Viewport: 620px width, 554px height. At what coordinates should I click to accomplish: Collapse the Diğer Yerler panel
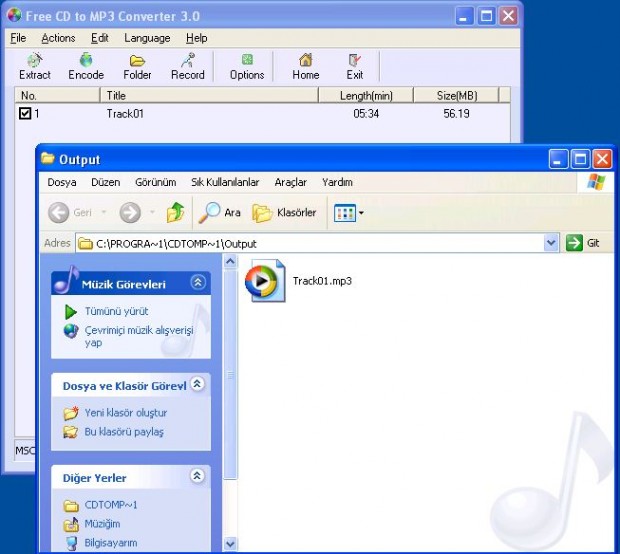pyautogui.click(x=197, y=476)
